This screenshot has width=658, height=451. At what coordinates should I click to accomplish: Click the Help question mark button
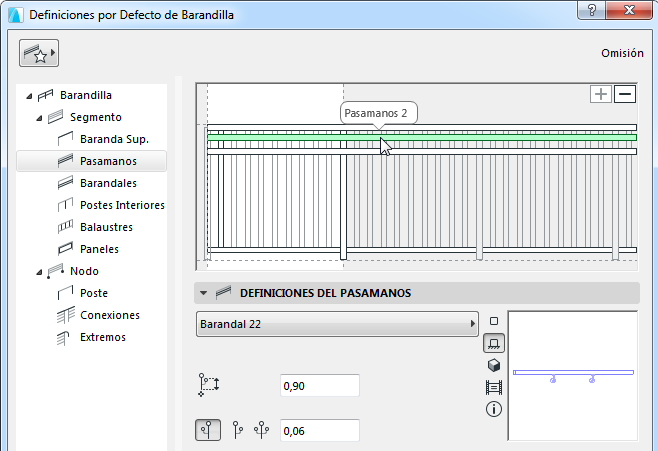click(592, 10)
